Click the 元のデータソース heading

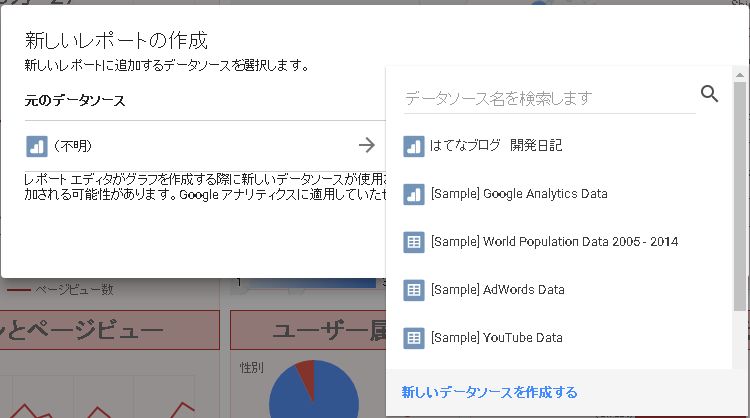75,100
